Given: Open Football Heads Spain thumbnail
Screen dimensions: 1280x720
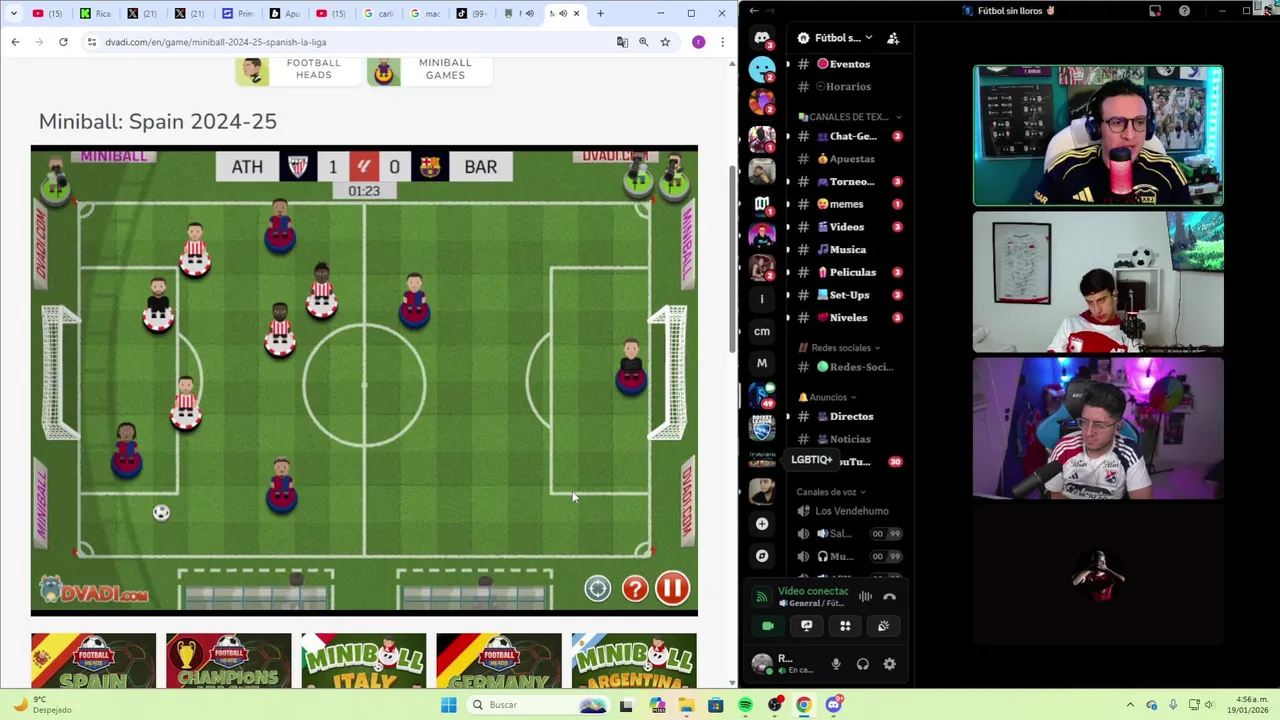Looking at the screenshot, I should pos(93,661).
